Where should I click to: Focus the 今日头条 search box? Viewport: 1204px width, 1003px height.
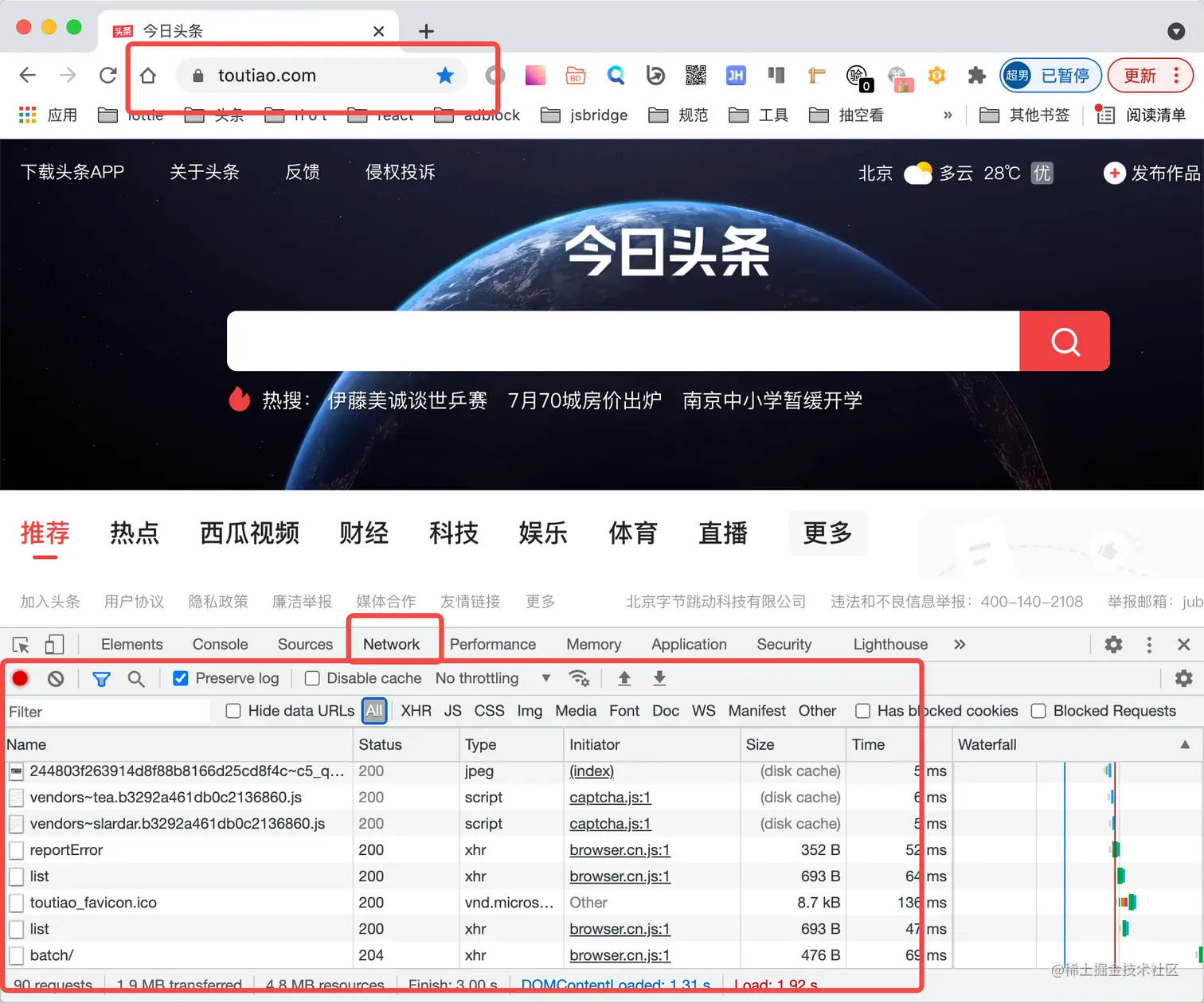click(623, 341)
